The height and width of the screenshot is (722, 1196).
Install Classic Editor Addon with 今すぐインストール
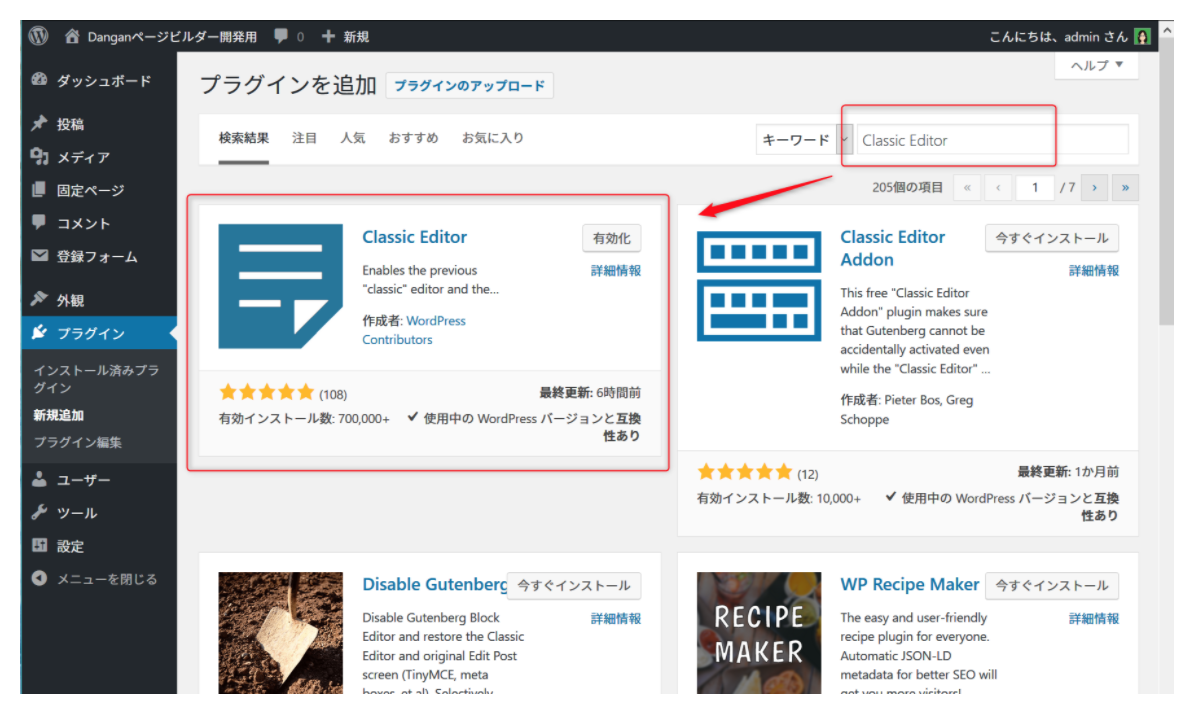1051,238
